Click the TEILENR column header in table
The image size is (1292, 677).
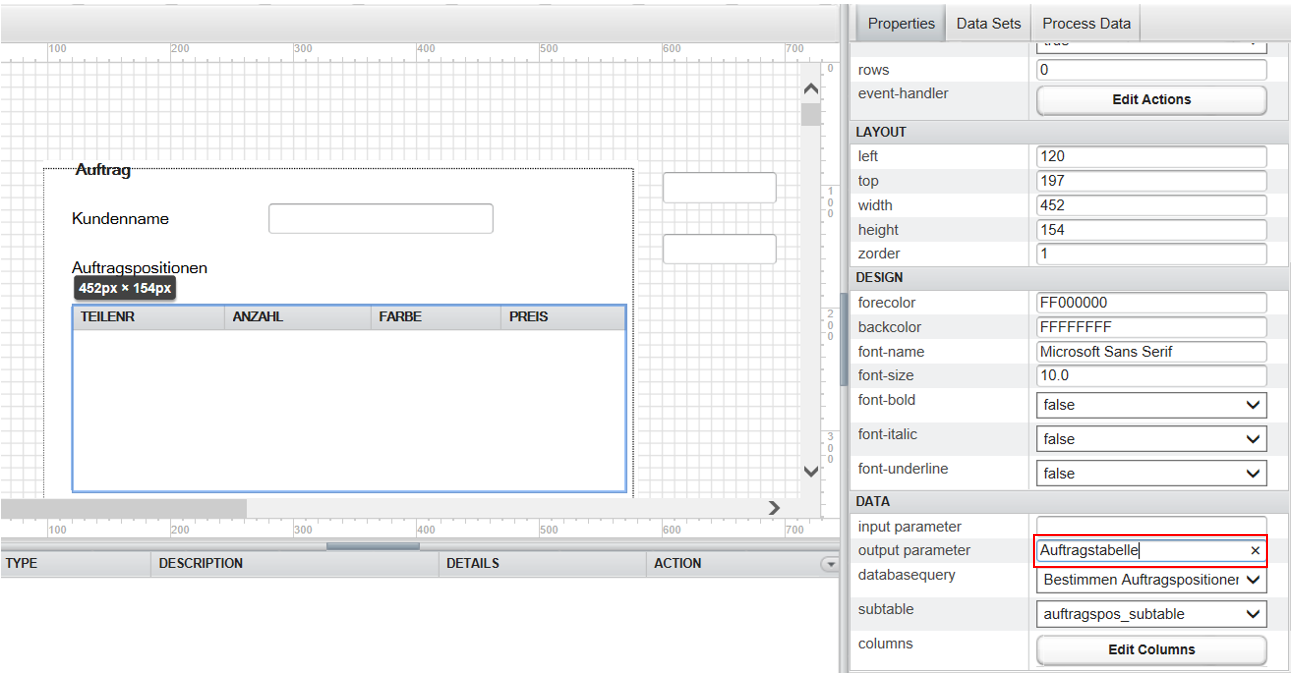[x=148, y=317]
